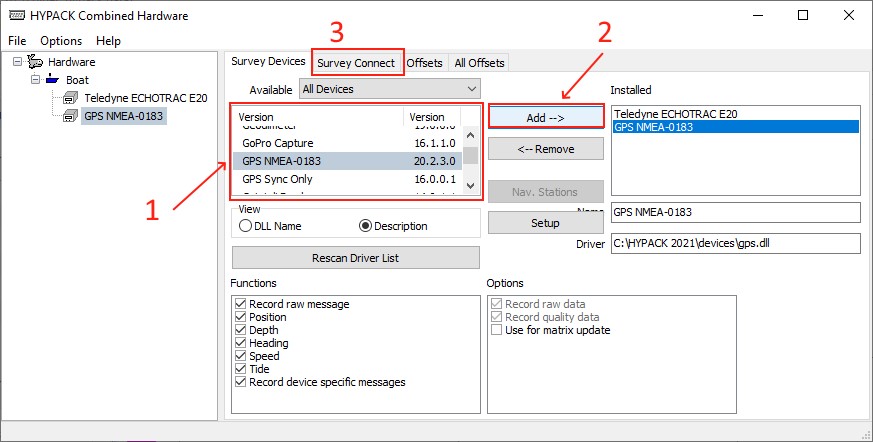Image resolution: width=873 pixels, height=442 pixels.
Task: Open the File menu
Action: [x=17, y=41]
